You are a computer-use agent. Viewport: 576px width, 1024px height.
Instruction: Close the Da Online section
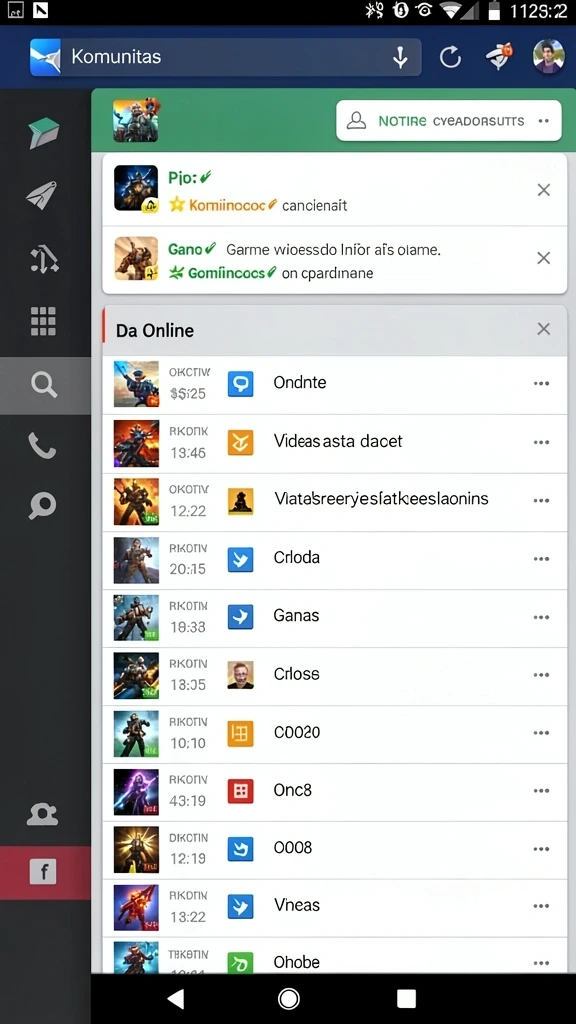tap(543, 329)
